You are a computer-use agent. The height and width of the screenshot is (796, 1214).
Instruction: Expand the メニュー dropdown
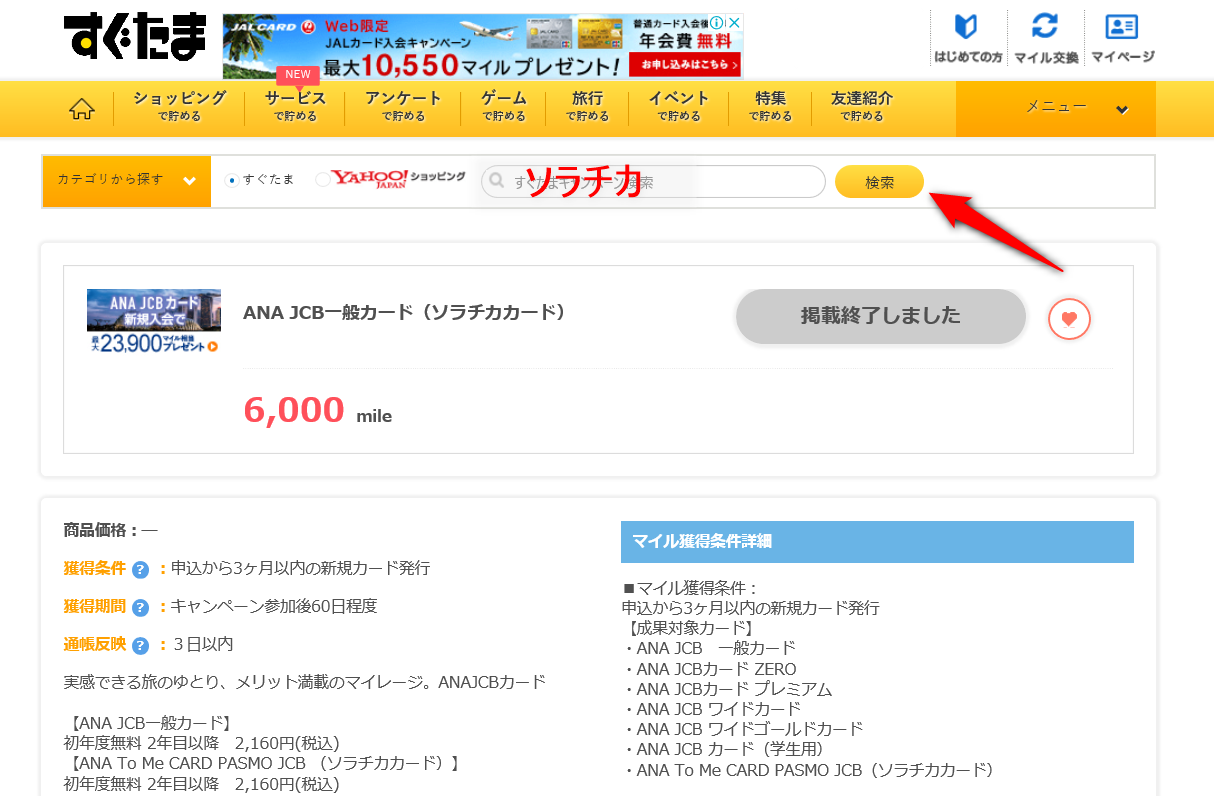point(1056,109)
